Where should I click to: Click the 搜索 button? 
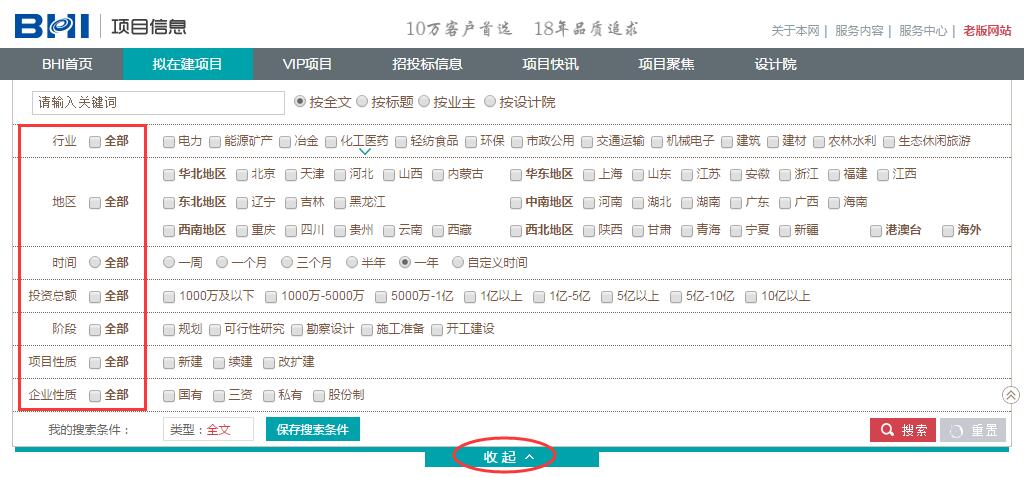(903, 430)
